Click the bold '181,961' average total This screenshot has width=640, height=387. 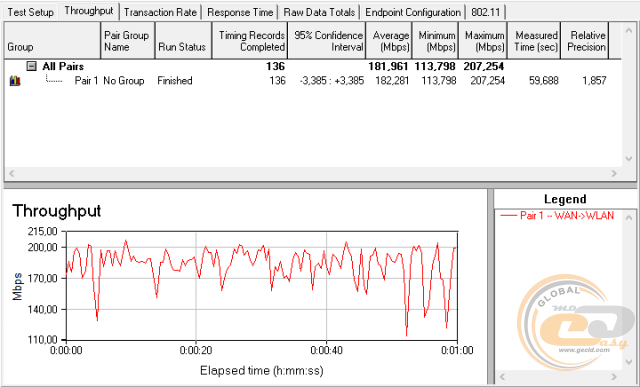click(388, 66)
